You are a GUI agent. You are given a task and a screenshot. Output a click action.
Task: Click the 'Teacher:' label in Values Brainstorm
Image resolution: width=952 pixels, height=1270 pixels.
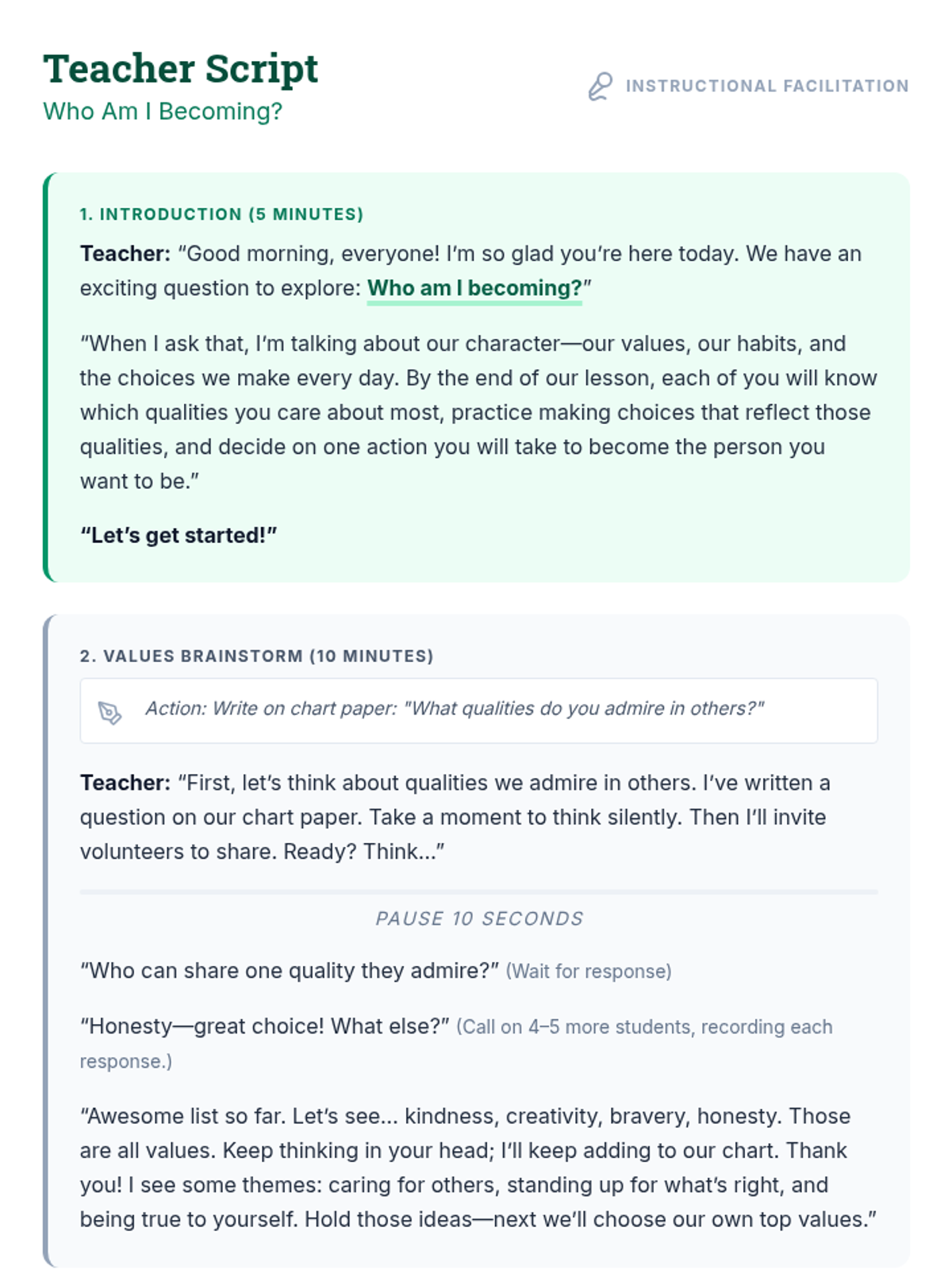(125, 783)
